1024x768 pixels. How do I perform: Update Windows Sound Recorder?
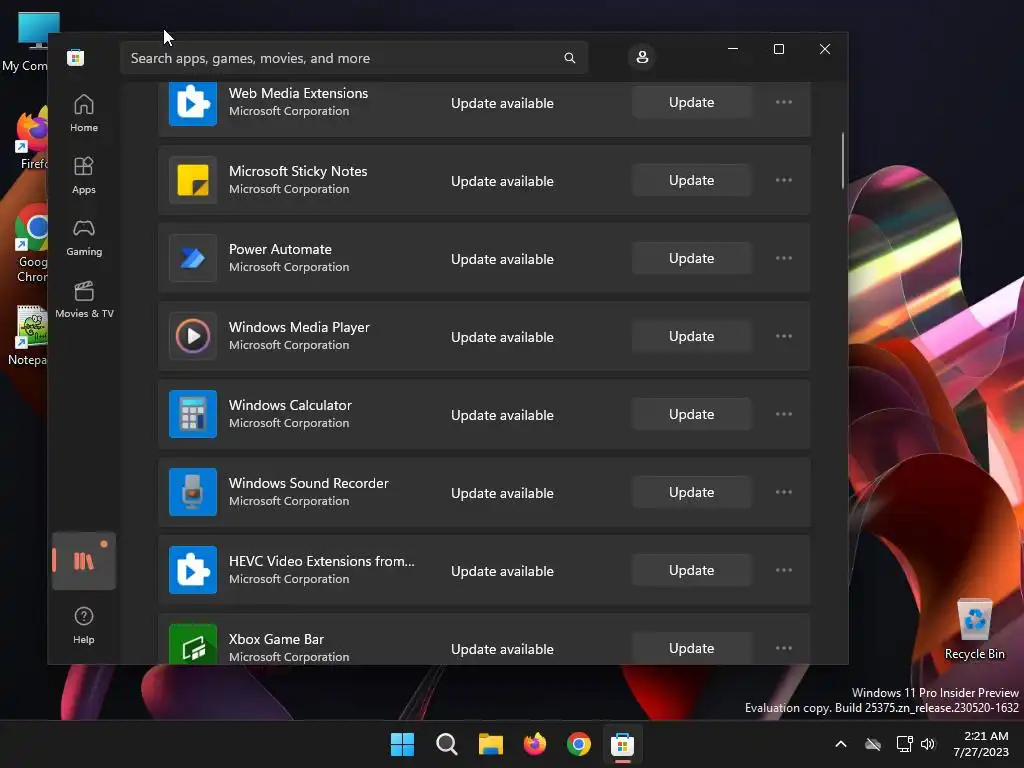692,492
